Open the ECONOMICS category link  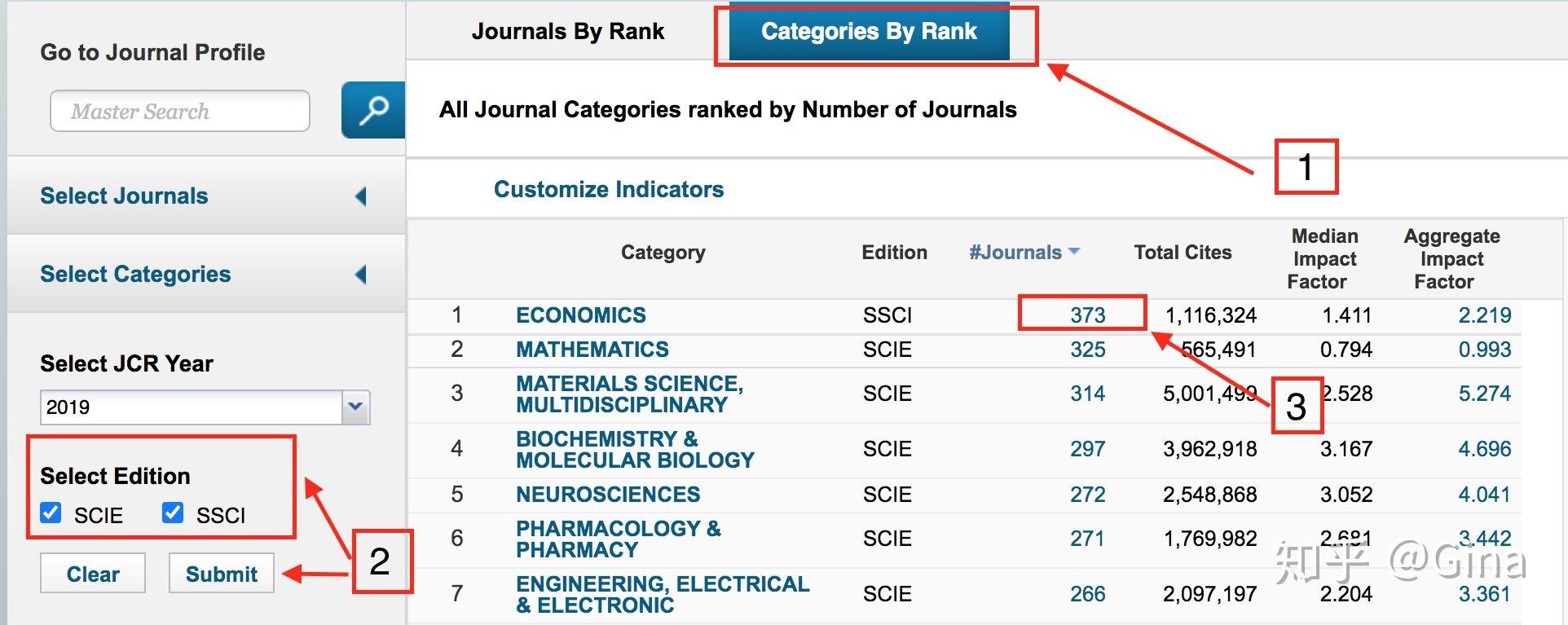[580, 315]
